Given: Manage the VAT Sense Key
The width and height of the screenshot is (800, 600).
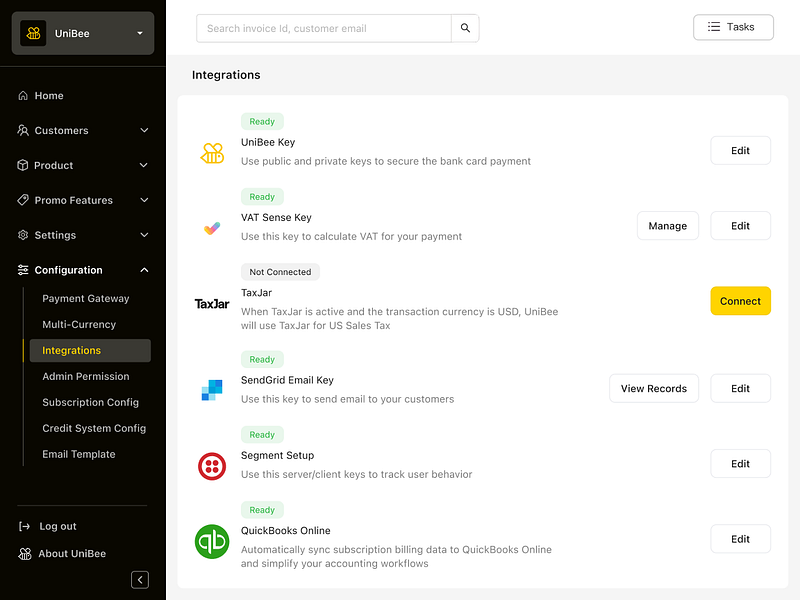Looking at the screenshot, I should coord(667,226).
